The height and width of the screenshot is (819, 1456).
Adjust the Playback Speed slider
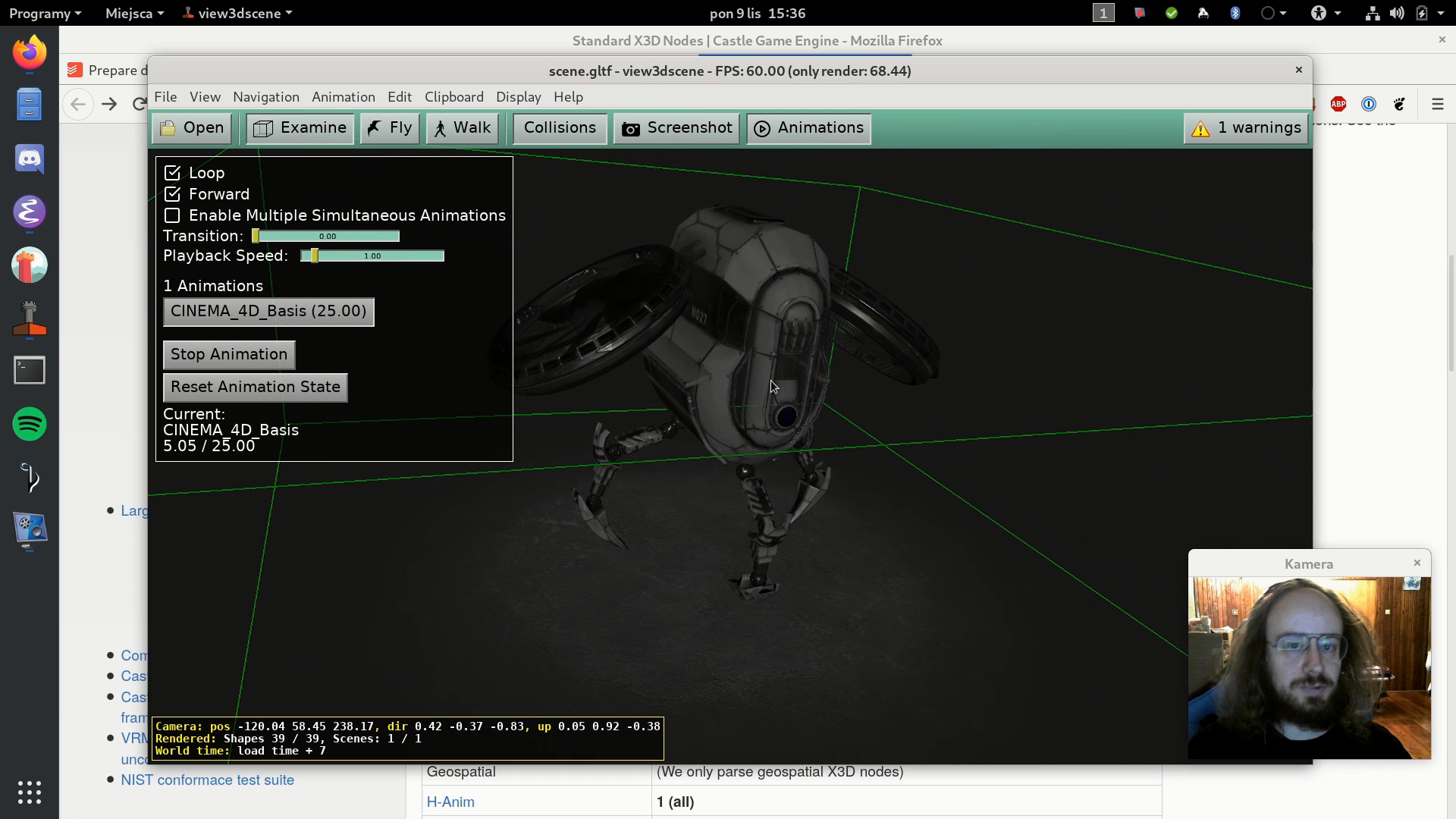point(371,256)
